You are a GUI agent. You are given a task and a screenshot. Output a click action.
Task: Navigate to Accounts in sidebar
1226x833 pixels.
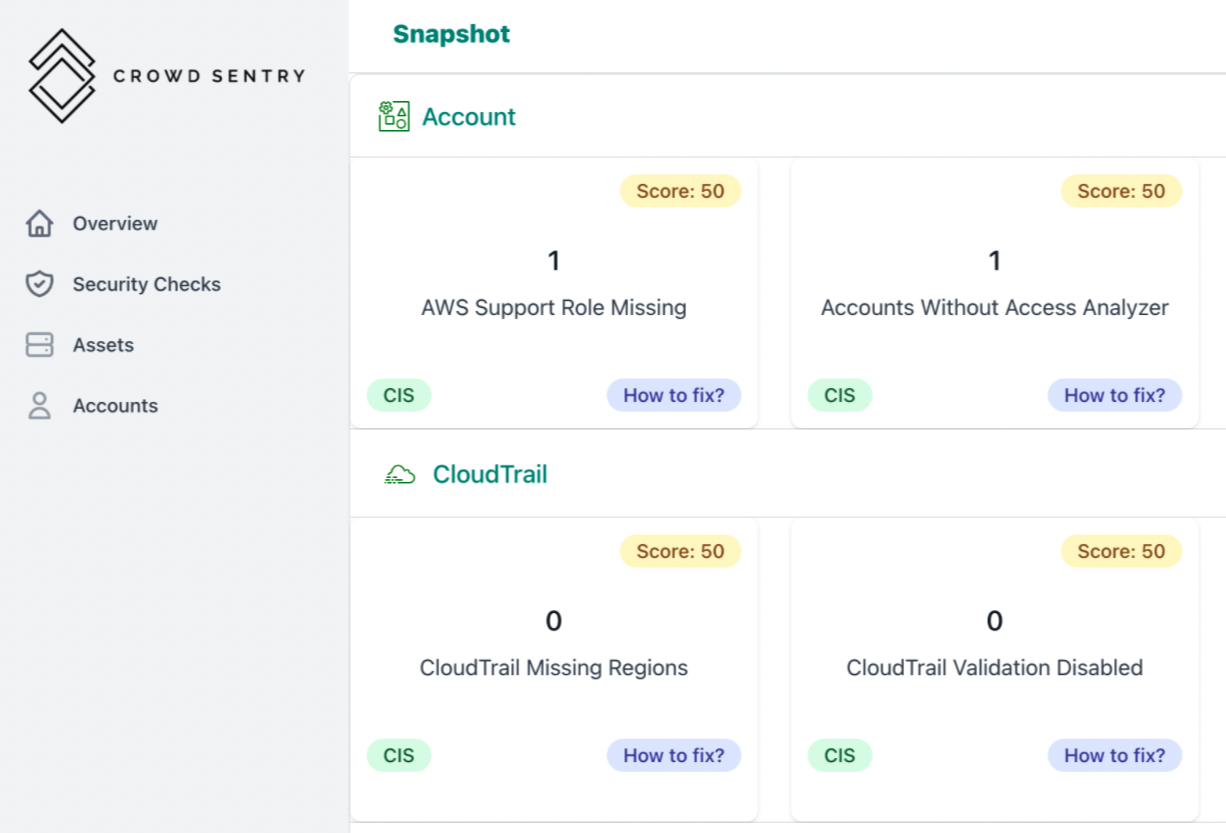click(x=115, y=406)
